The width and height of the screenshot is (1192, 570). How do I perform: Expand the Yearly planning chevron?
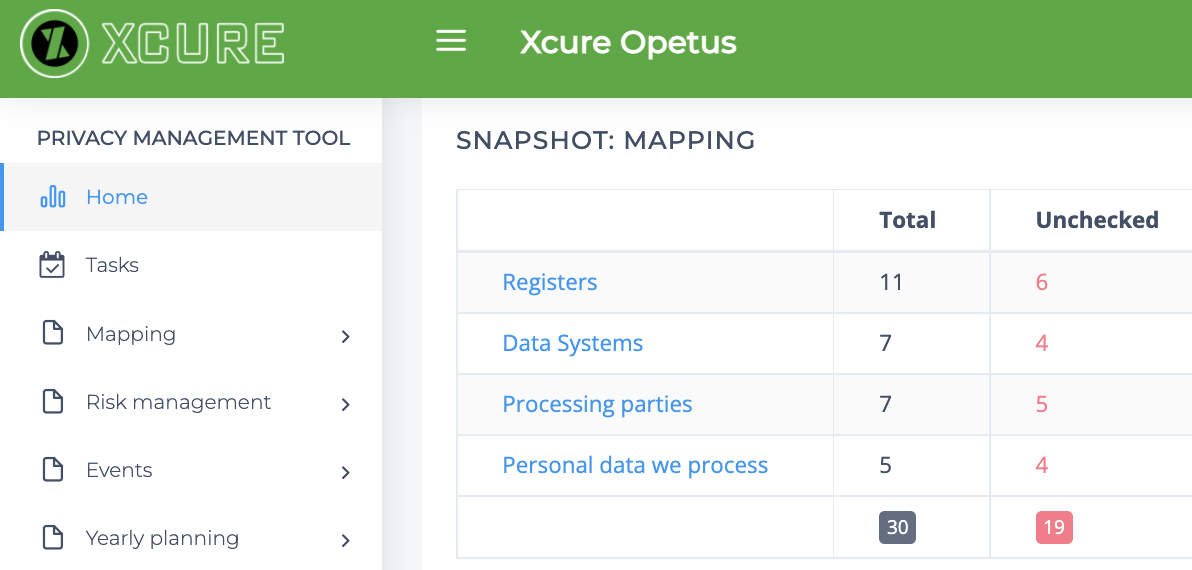pyautogui.click(x=345, y=540)
